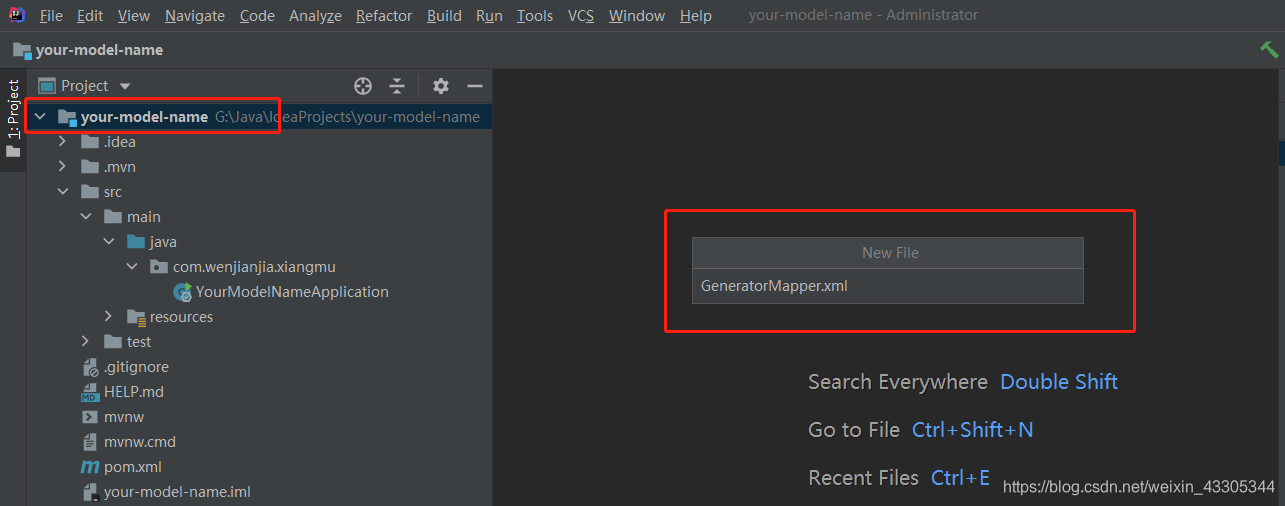1285x506 pixels.
Task: Expand the .mvn folder
Action: (63, 167)
